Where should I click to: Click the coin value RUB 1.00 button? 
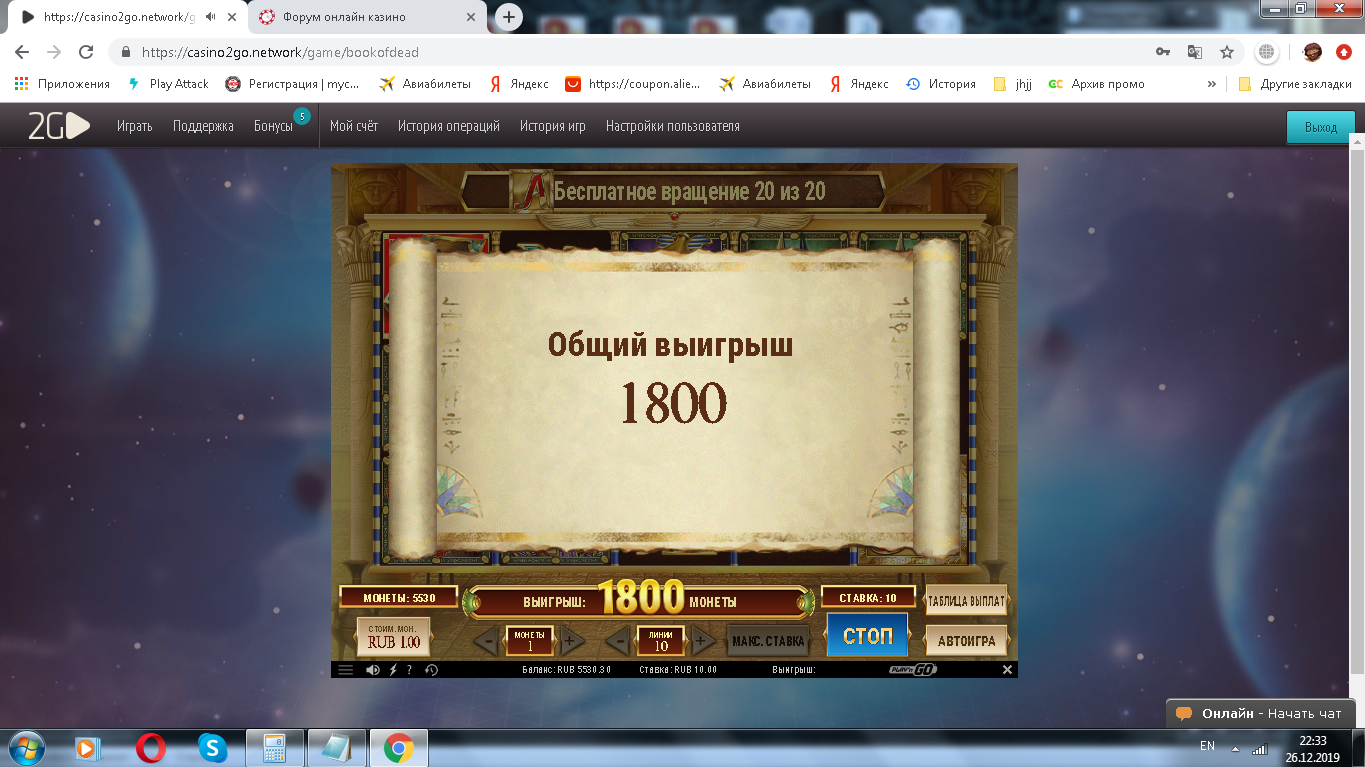(x=394, y=637)
